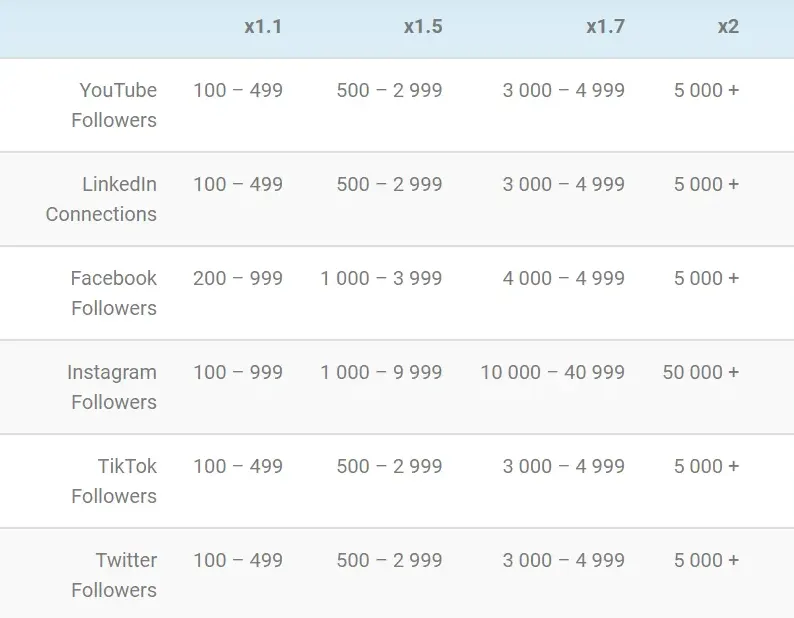Click the x1.5 column header
794x618 pixels.
tap(423, 27)
